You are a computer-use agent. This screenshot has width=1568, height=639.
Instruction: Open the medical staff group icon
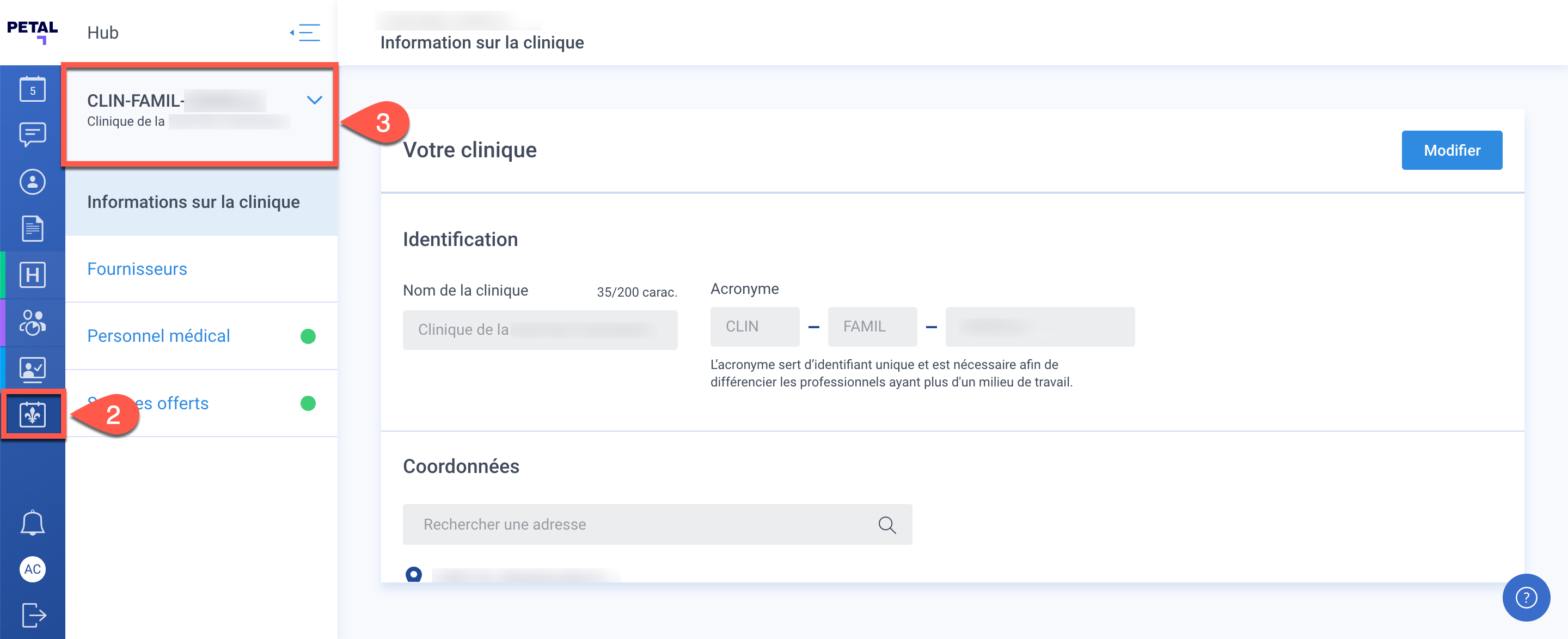32,322
